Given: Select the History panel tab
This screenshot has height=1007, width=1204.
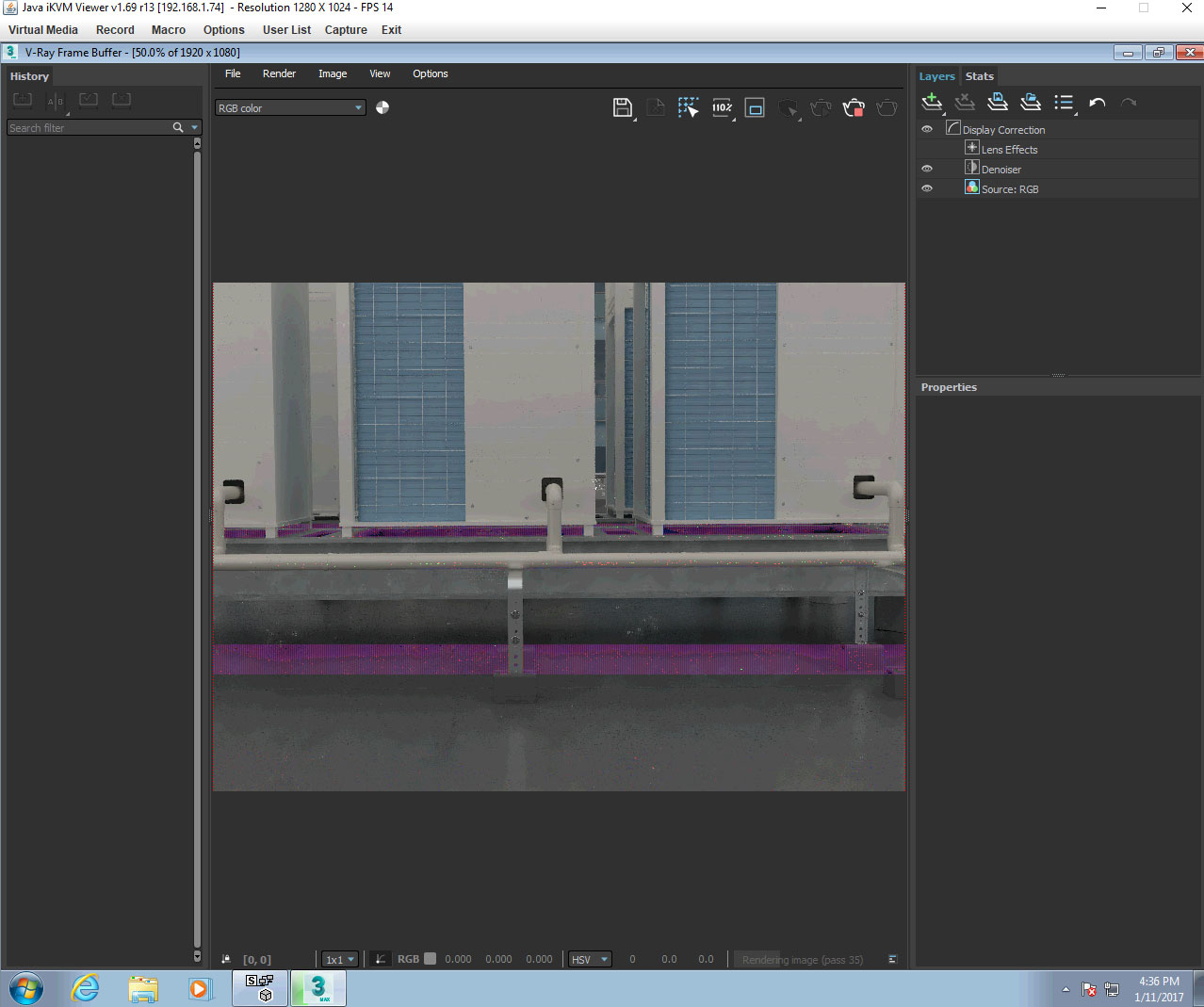Looking at the screenshot, I should pos(29,76).
